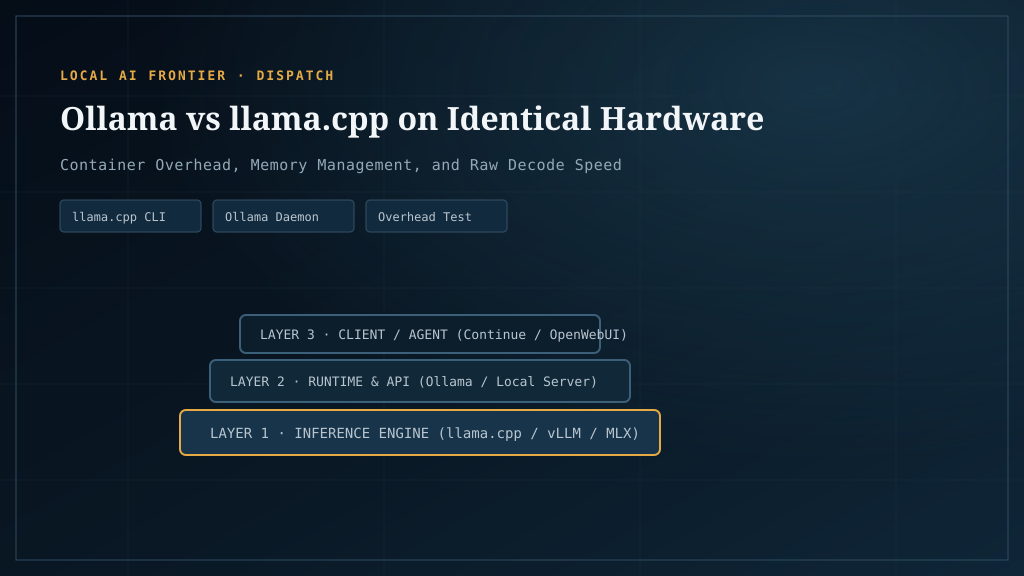Select the Overhead Test tag
1024x576 pixels.
pos(436,216)
